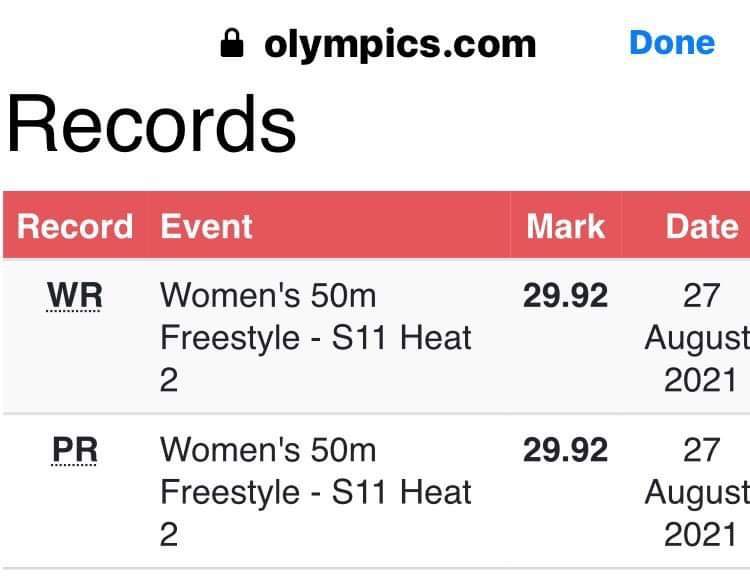
Task: Click the 29.92 mark in WR row
Action: coord(565,296)
